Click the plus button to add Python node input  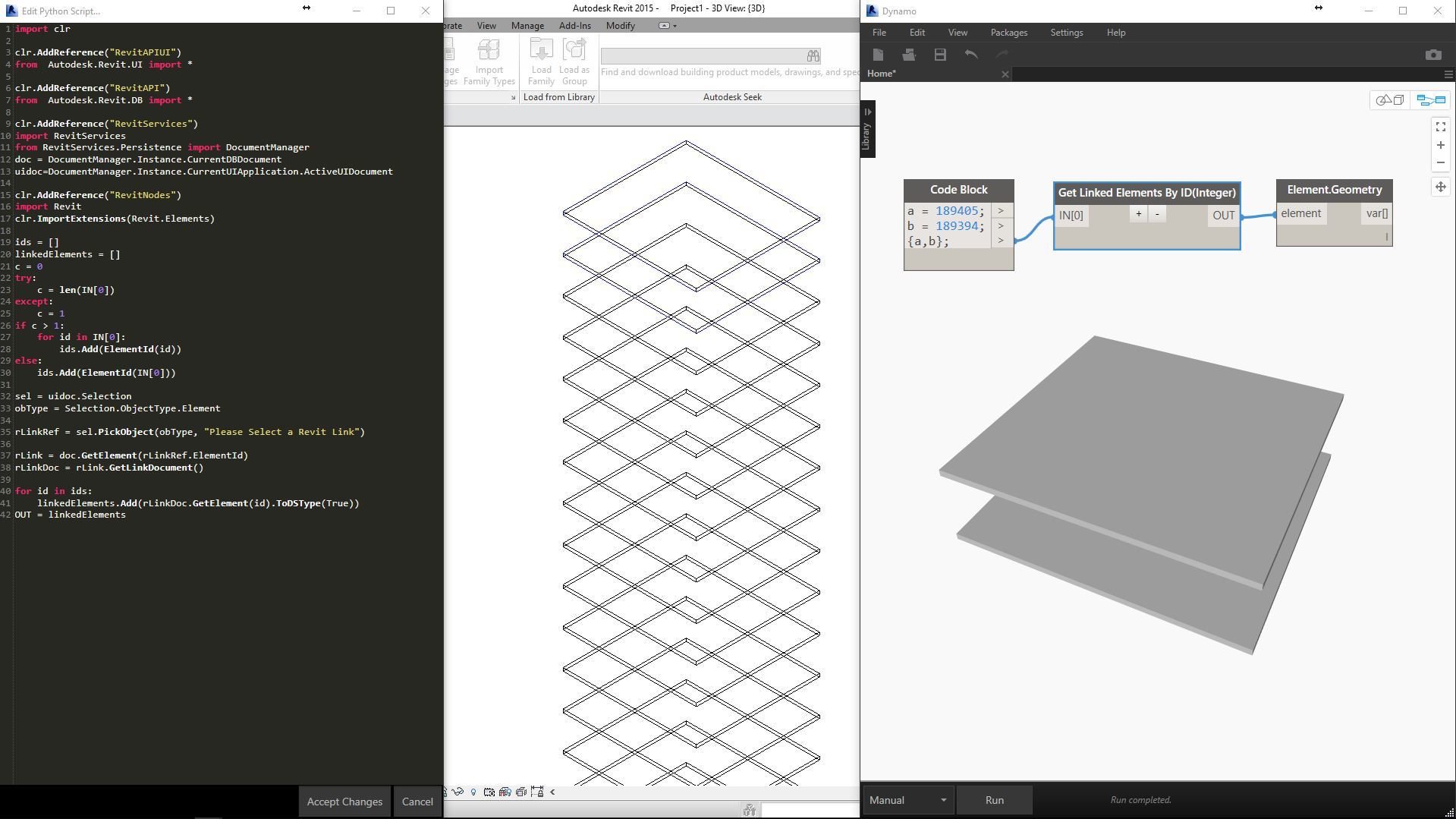(1138, 214)
